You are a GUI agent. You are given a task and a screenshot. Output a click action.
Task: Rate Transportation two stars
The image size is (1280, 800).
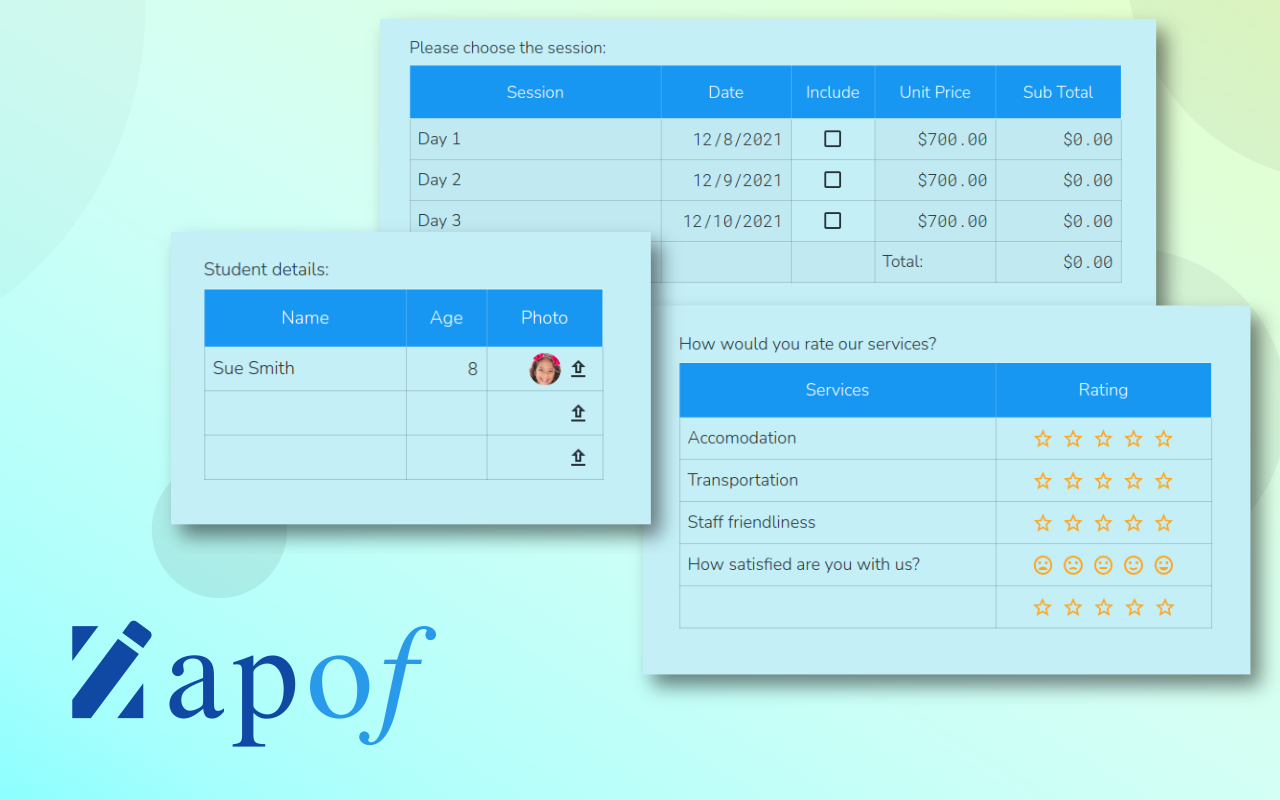tap(1073, 481)
